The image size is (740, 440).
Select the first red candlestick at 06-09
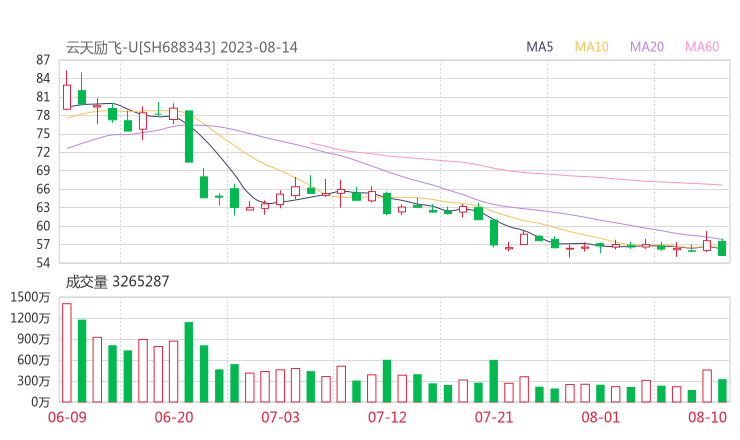tap(67, 97)
